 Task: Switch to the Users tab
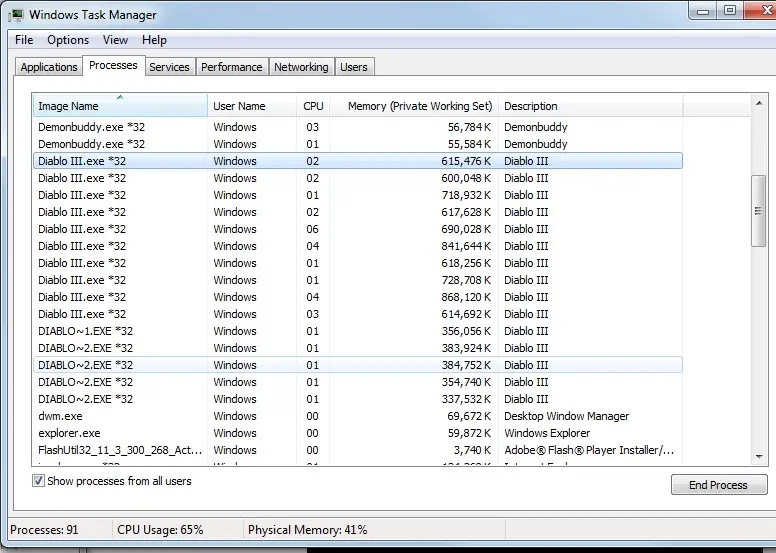click(354, 67)
